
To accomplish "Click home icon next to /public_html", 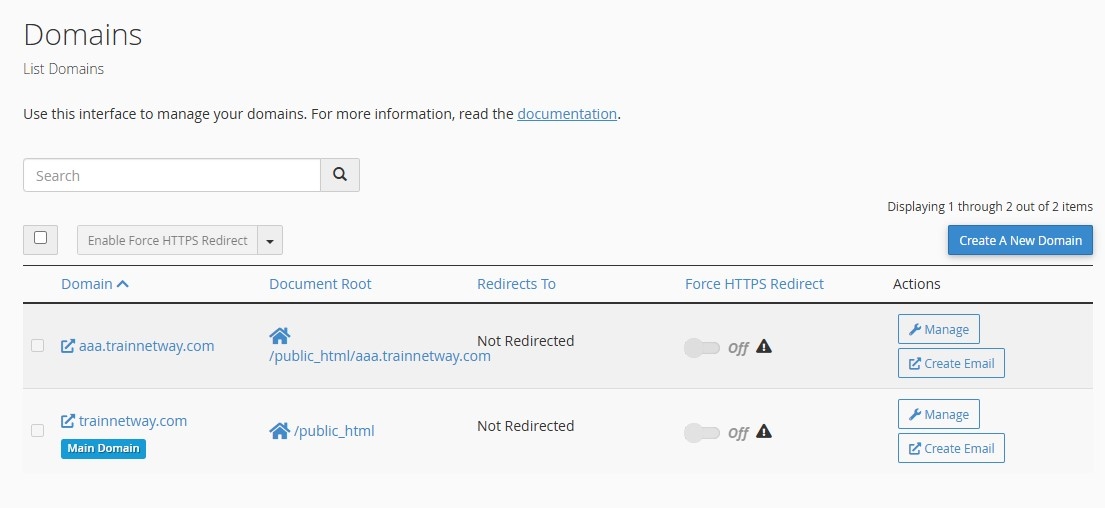I will tap(280, 430).
